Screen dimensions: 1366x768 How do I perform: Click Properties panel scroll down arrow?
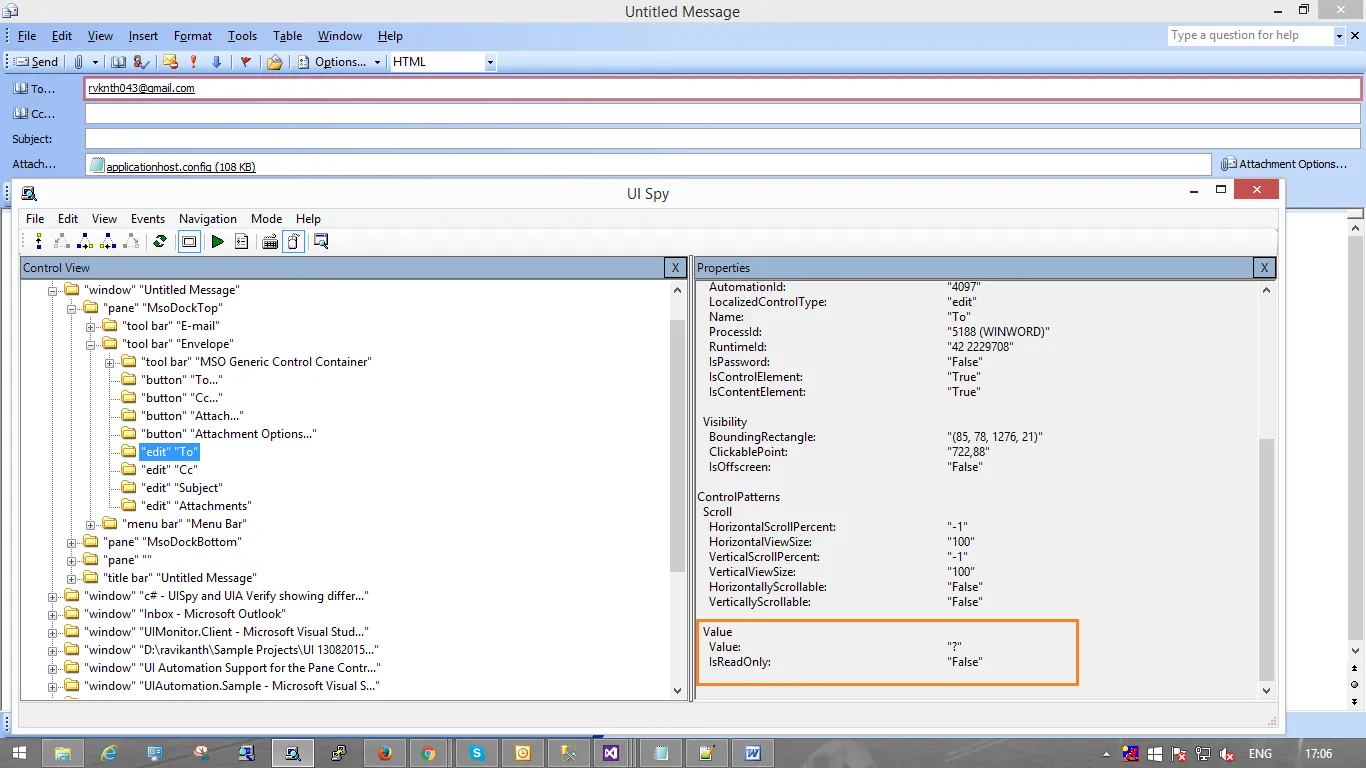coord(1267,690)
